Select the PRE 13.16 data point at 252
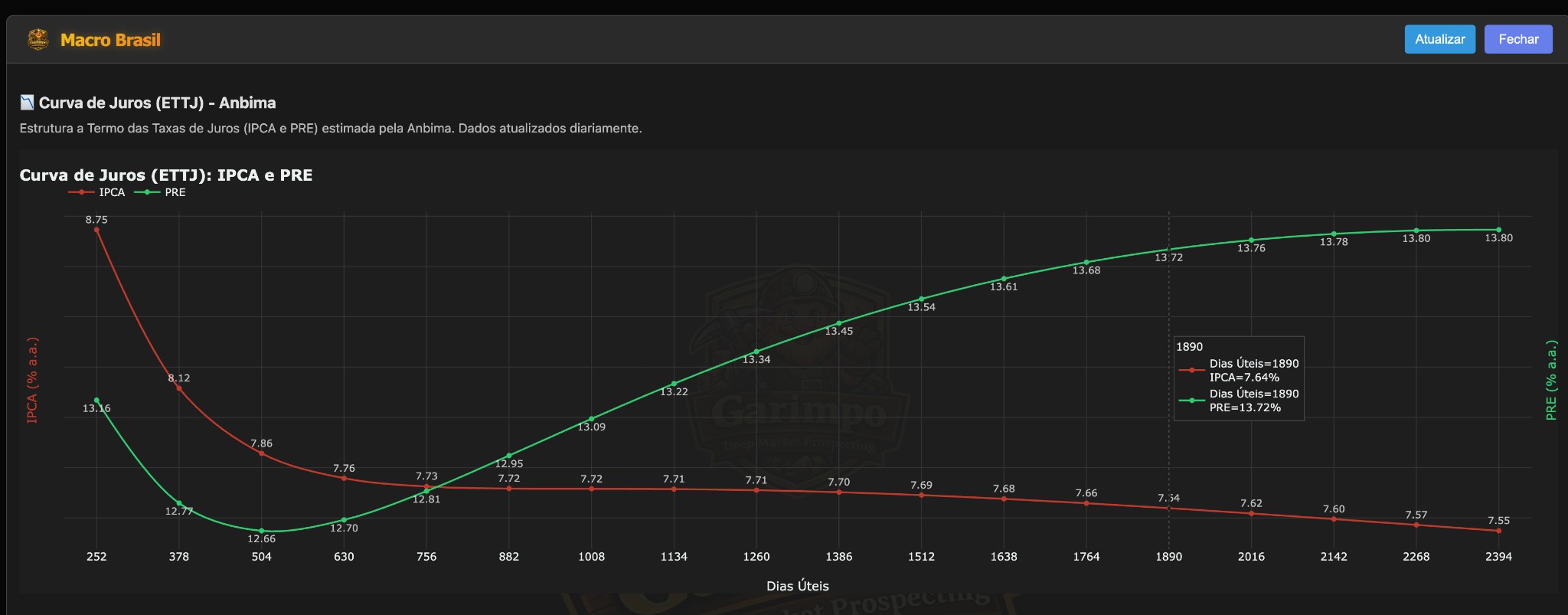 pos(96,401)
